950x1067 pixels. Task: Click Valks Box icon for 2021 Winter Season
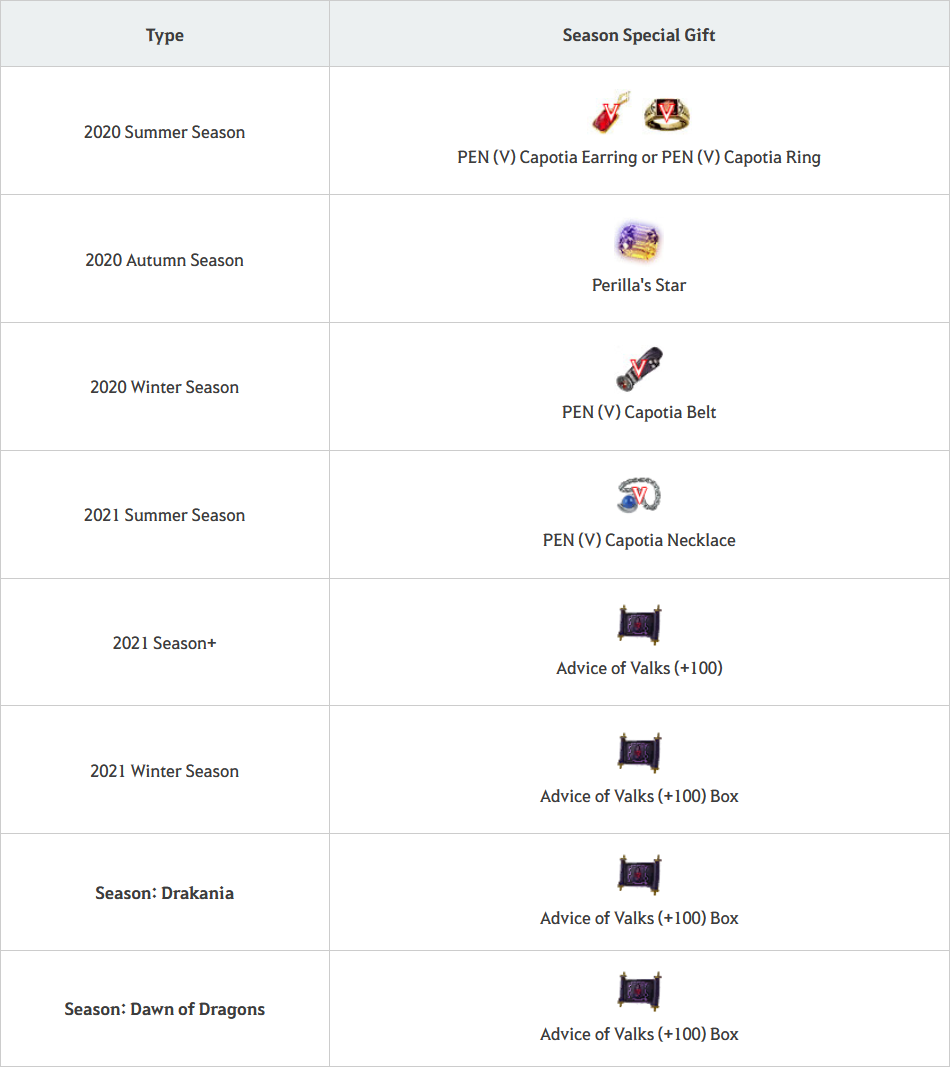click(x=639, y=752)
